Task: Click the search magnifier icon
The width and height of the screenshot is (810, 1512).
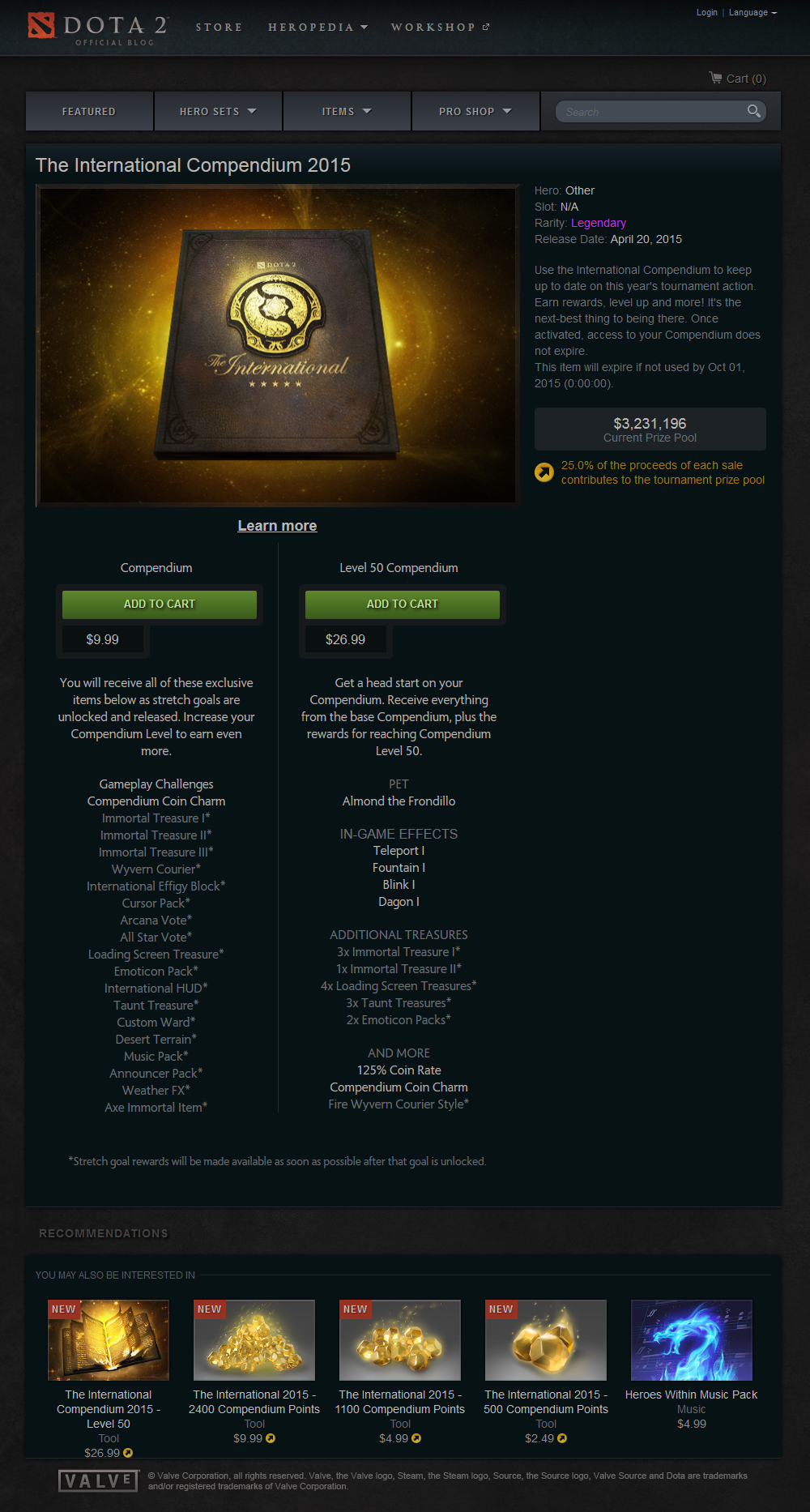Action: tap(754, 111)
